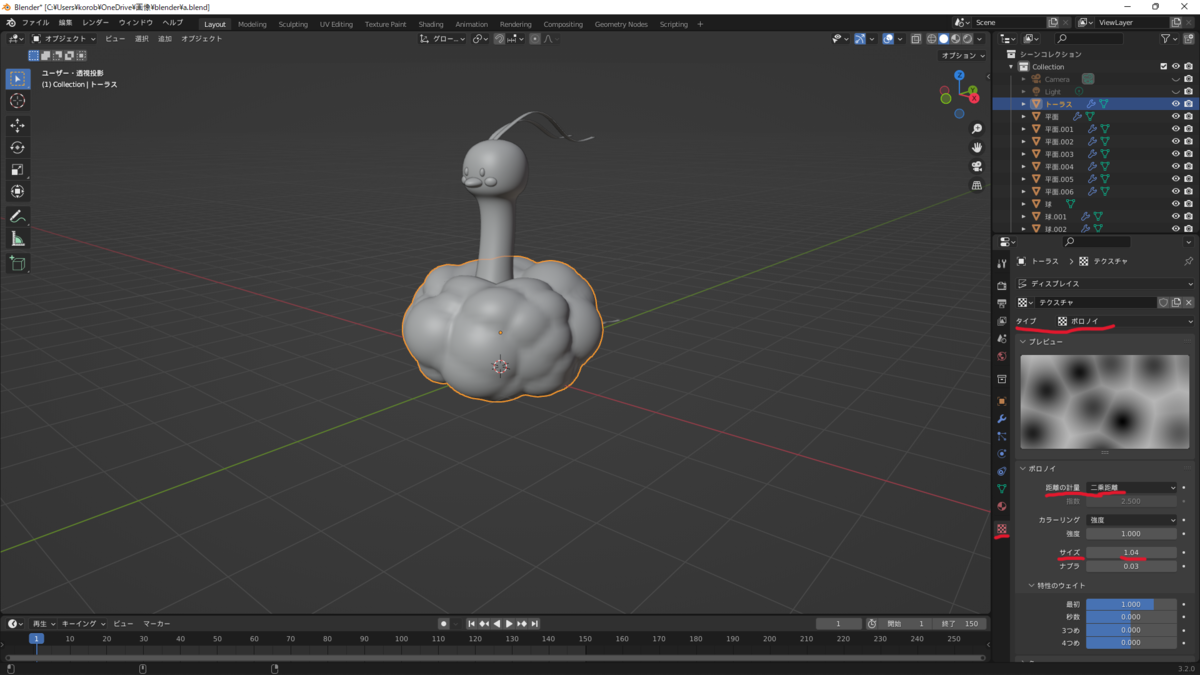Open the Tool properties tab
Viewport: 1200px width, 675px height.
tap(1001, 264)
